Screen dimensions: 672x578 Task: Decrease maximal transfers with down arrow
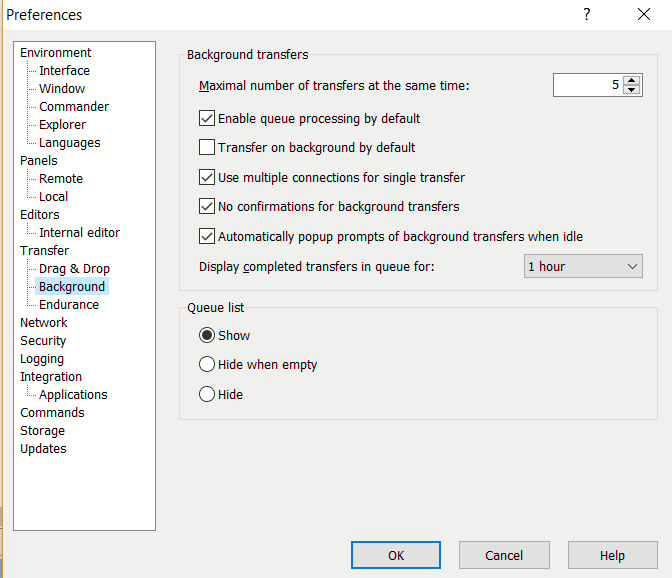631,91
